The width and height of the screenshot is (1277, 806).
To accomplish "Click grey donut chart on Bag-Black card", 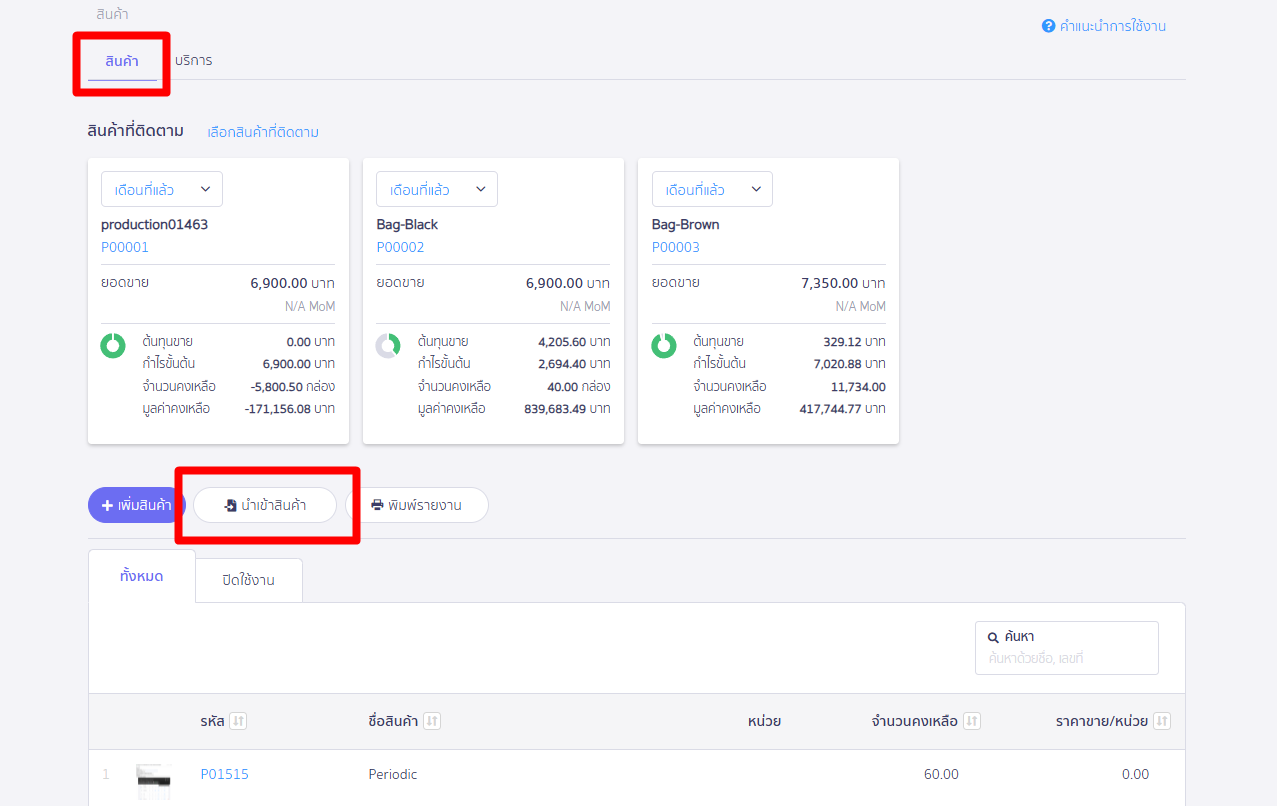I will point(388,346).
